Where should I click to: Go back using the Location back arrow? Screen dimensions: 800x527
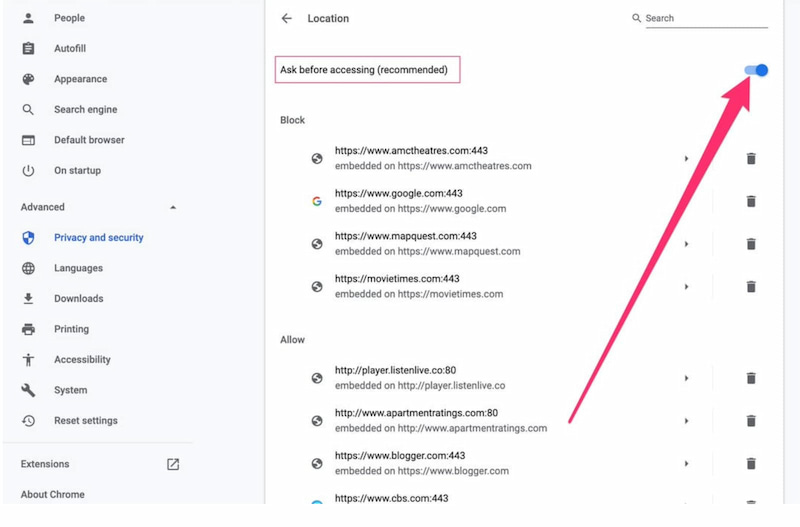287,19
